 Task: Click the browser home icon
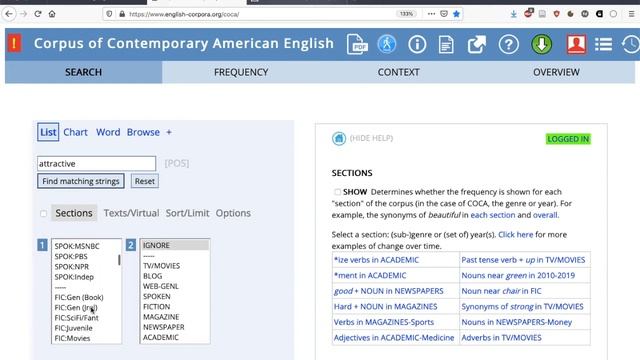[x=52, y=14]
